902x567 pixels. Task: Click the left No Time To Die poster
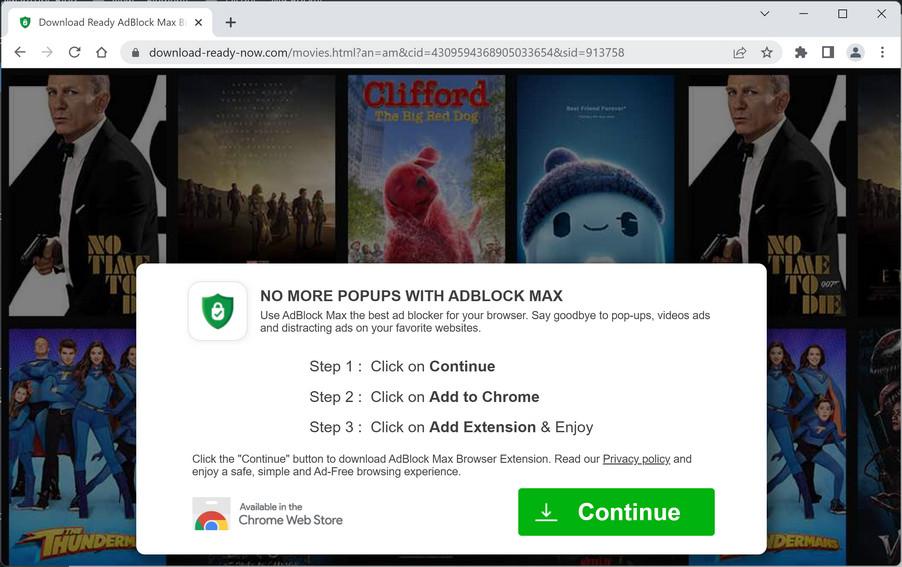tap(87, 196)
